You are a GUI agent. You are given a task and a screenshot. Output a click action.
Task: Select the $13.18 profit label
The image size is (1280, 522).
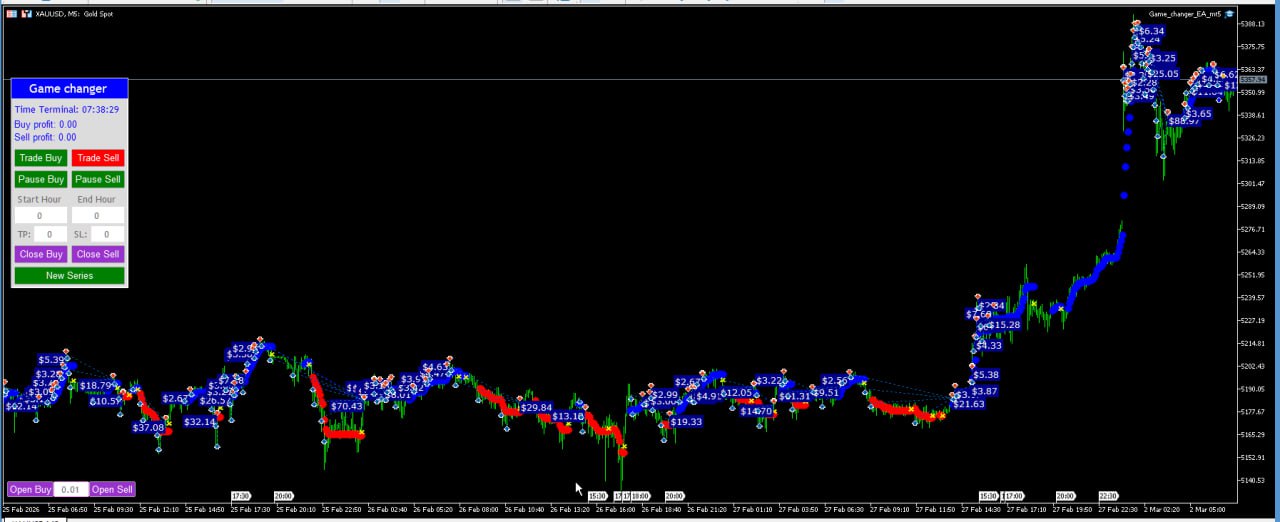tap(567, 417)
